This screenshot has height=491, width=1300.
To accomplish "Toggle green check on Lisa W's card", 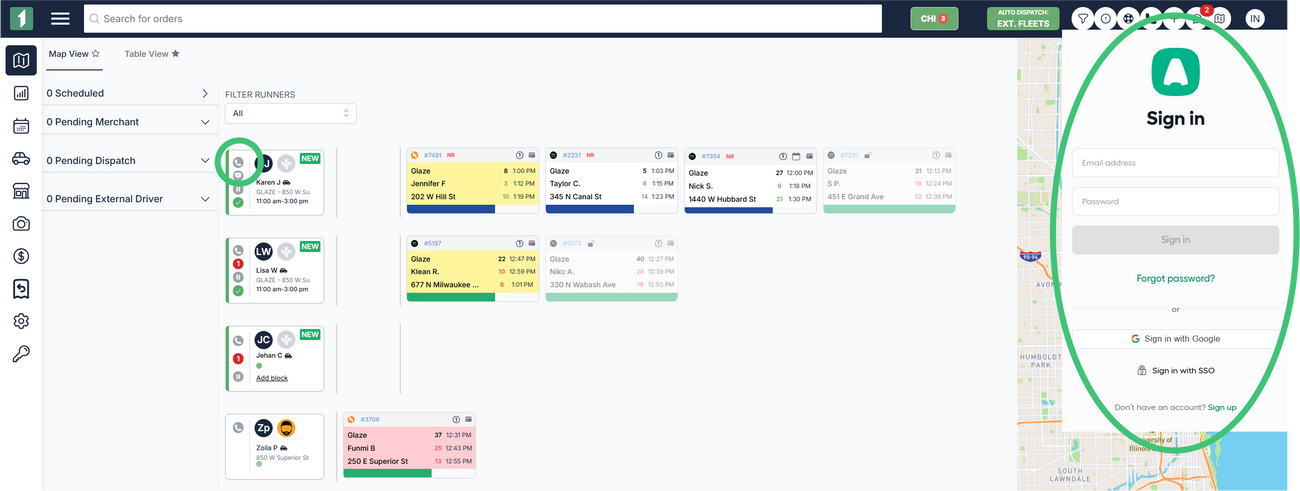I will tap(238, 291).
